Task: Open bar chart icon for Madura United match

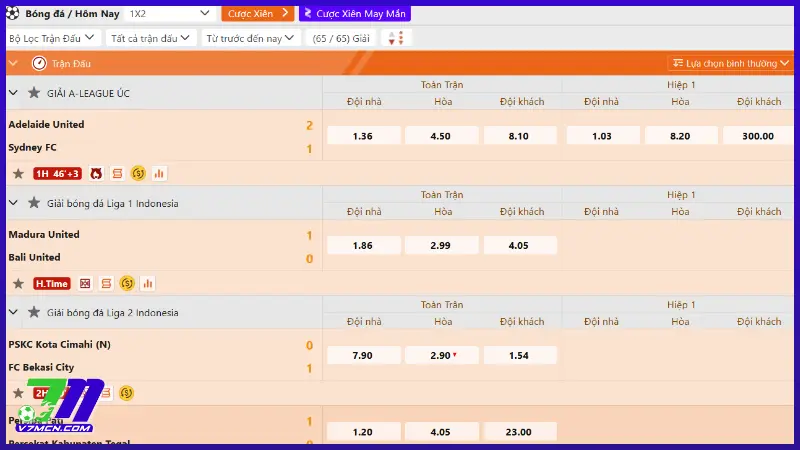Action: coord(148,283)
